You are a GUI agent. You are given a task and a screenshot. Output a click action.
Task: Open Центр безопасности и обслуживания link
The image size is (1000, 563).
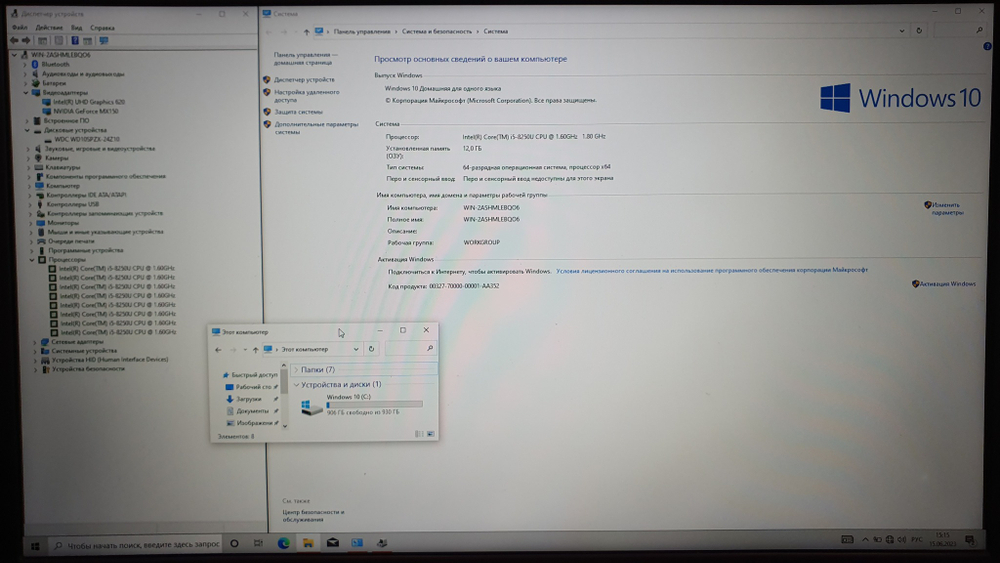click(313, 516)
